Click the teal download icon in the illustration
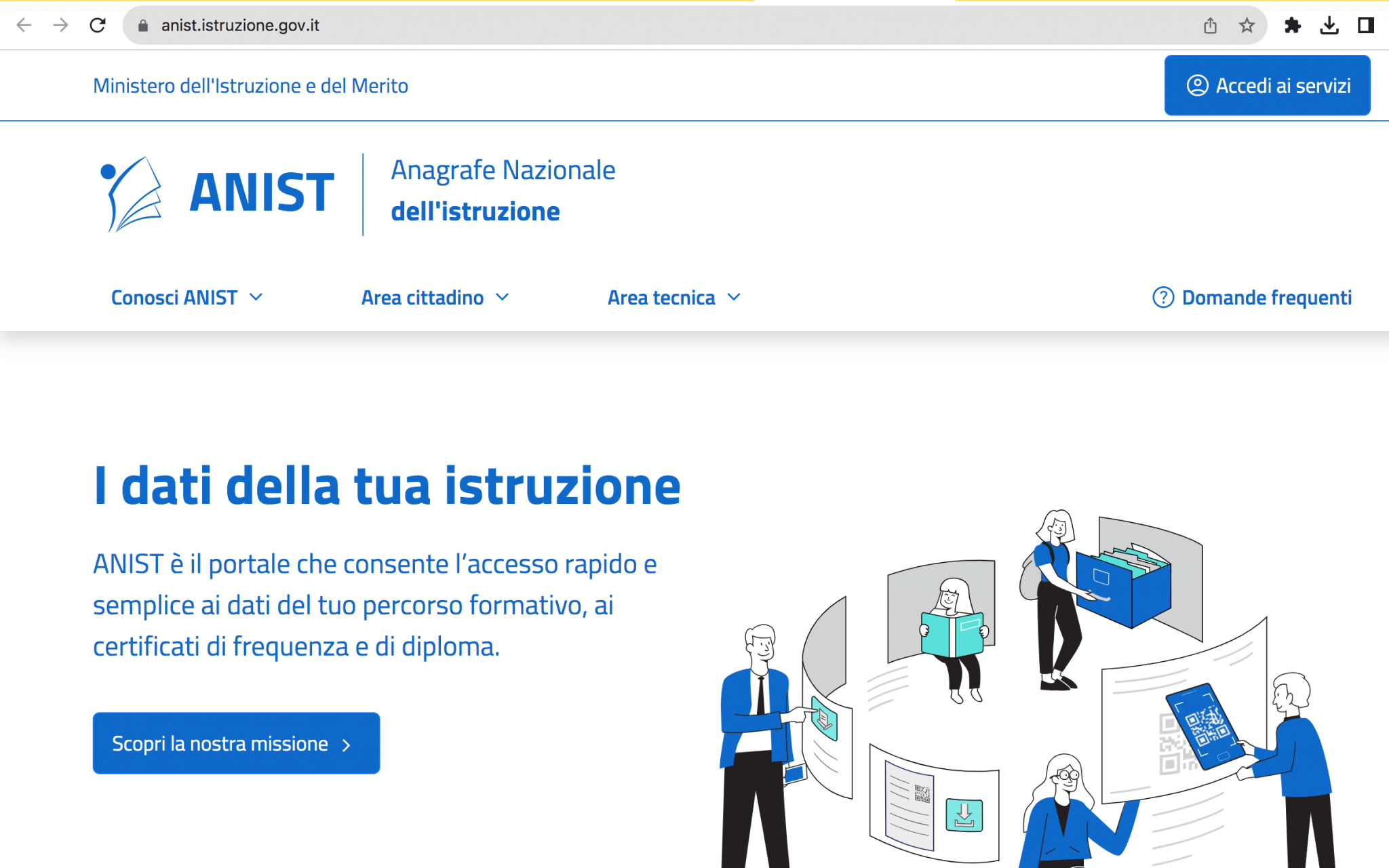This screenshot has height=868, width=1389. [964, 815]
